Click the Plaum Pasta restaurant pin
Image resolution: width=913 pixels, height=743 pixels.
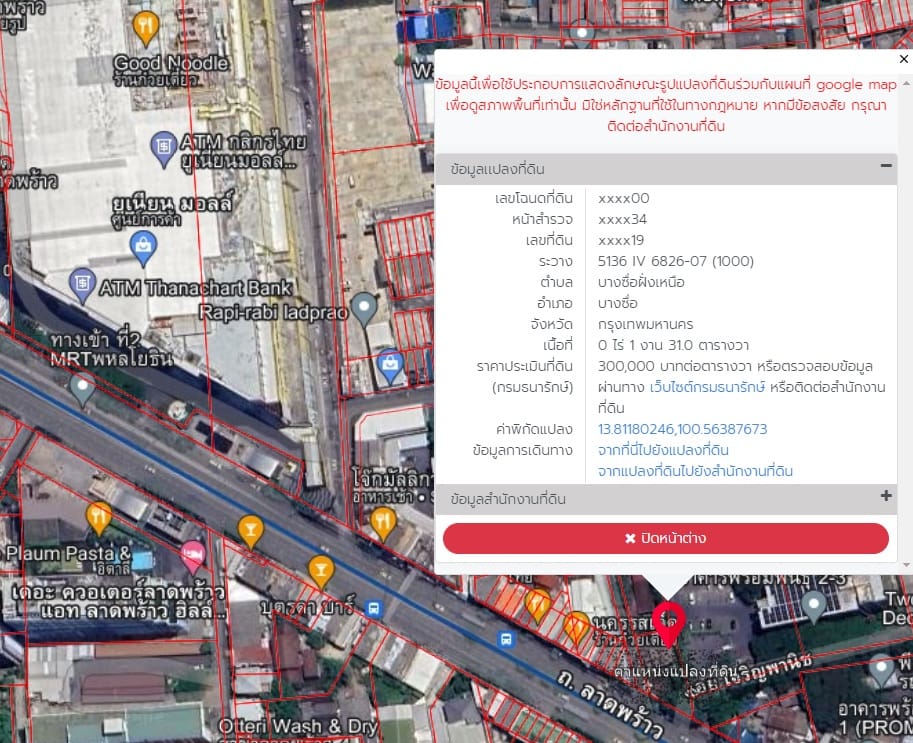tap(98, 518)
